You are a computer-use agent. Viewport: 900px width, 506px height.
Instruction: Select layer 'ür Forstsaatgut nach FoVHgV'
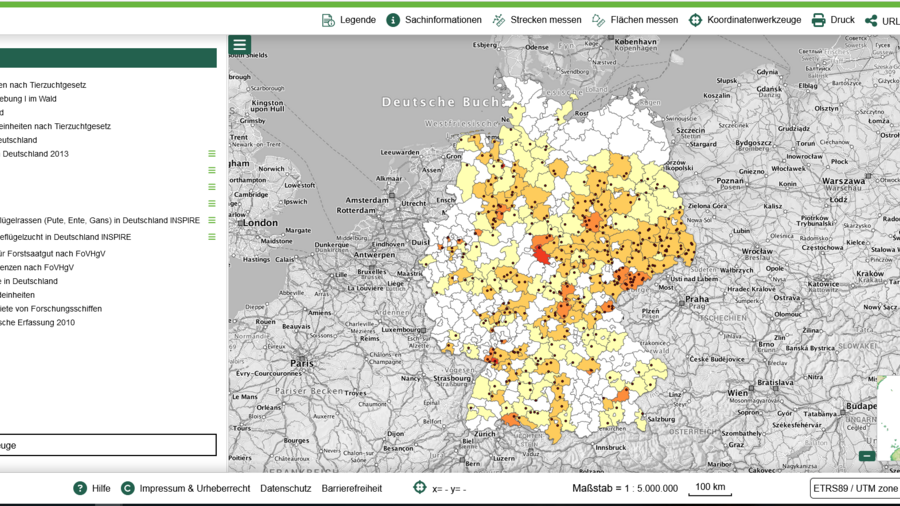click(x=53, y=254)
